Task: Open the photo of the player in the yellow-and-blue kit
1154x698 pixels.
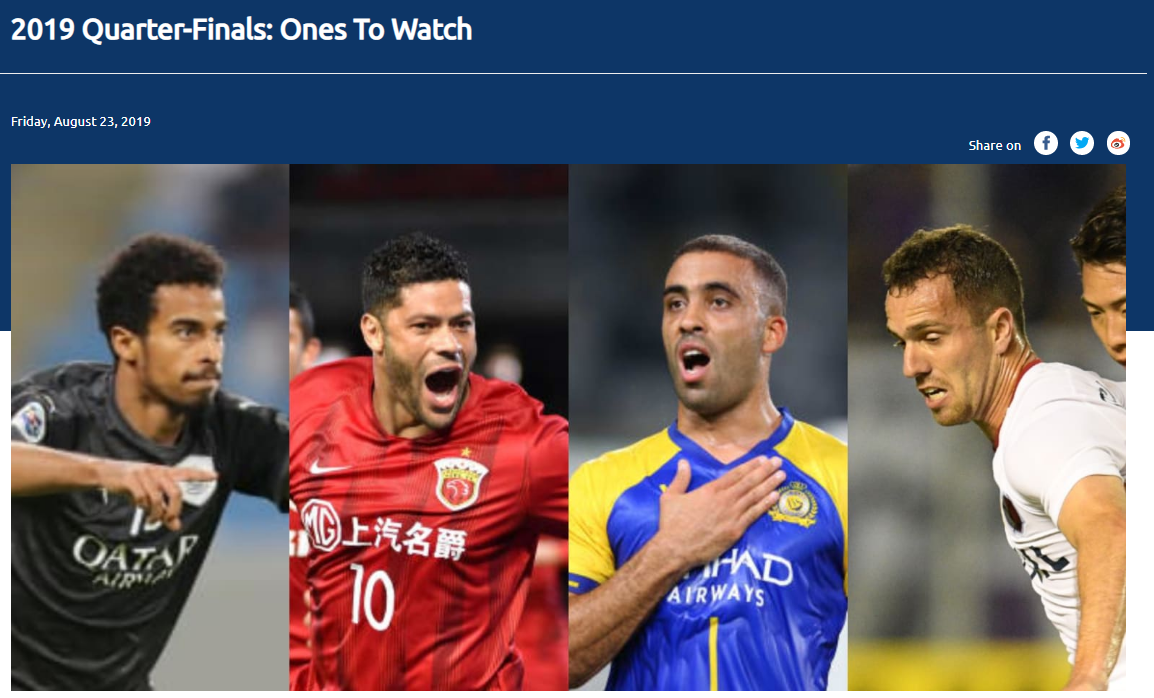Action: click(708, 427)
